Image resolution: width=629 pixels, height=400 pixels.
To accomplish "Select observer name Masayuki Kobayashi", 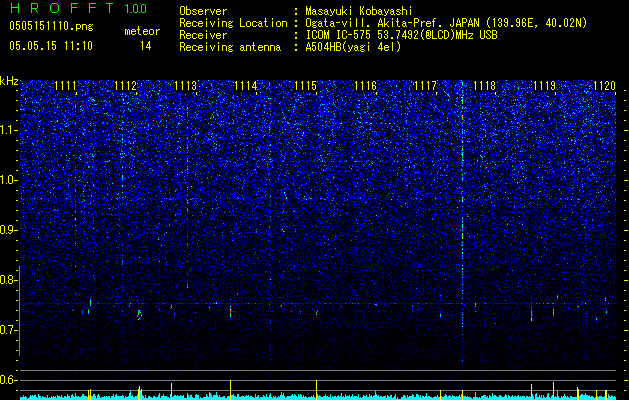I will 359,12.
